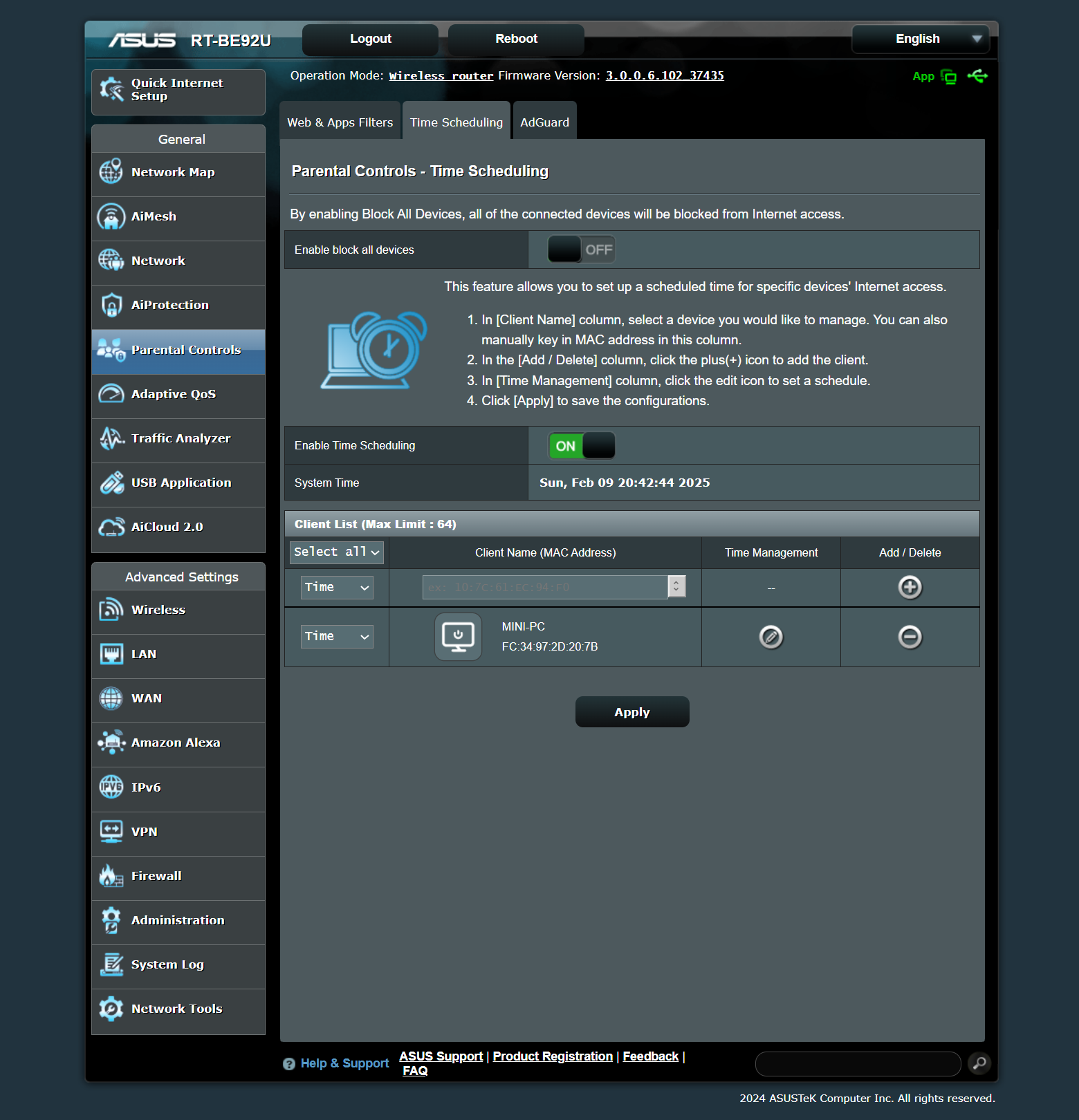Click the USB status icon

[977, 76]
